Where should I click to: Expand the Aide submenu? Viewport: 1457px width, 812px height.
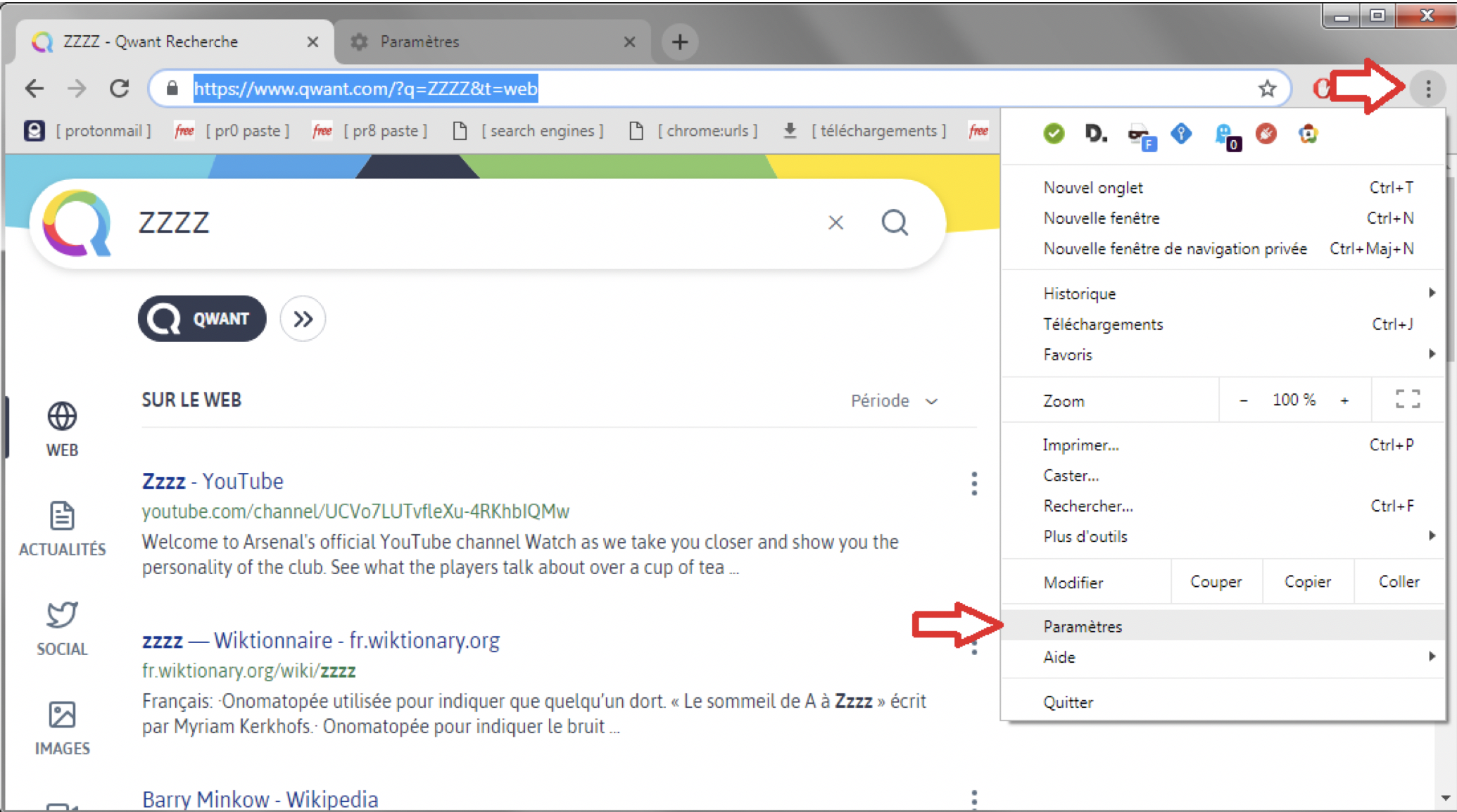[x=1224, y=656]
